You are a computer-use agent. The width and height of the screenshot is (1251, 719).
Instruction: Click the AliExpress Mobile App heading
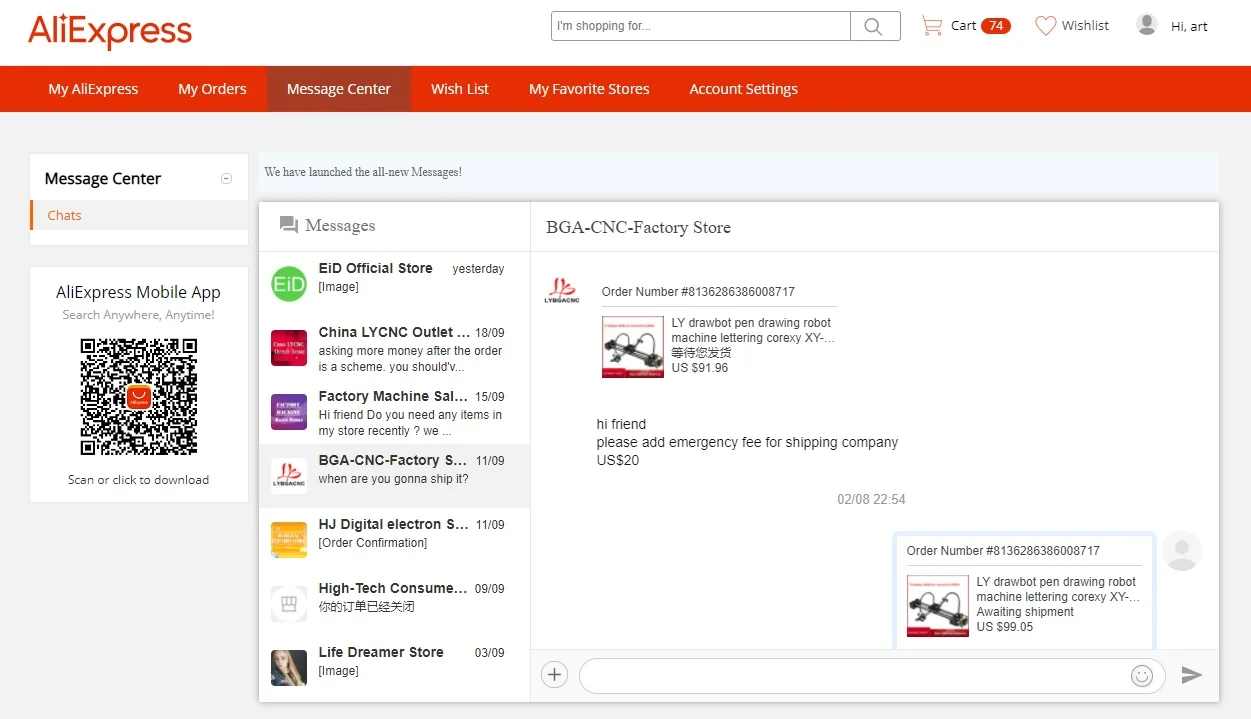(139, 292)
